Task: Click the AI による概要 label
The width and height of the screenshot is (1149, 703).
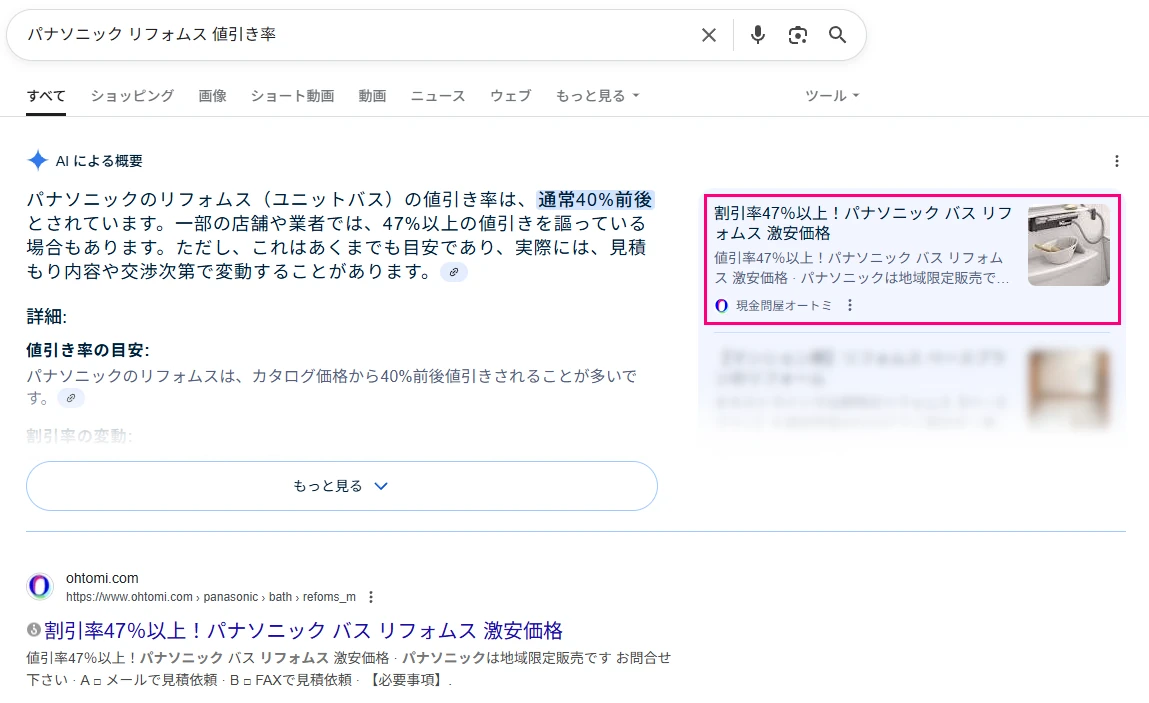Action: click(x=99, y=161)
